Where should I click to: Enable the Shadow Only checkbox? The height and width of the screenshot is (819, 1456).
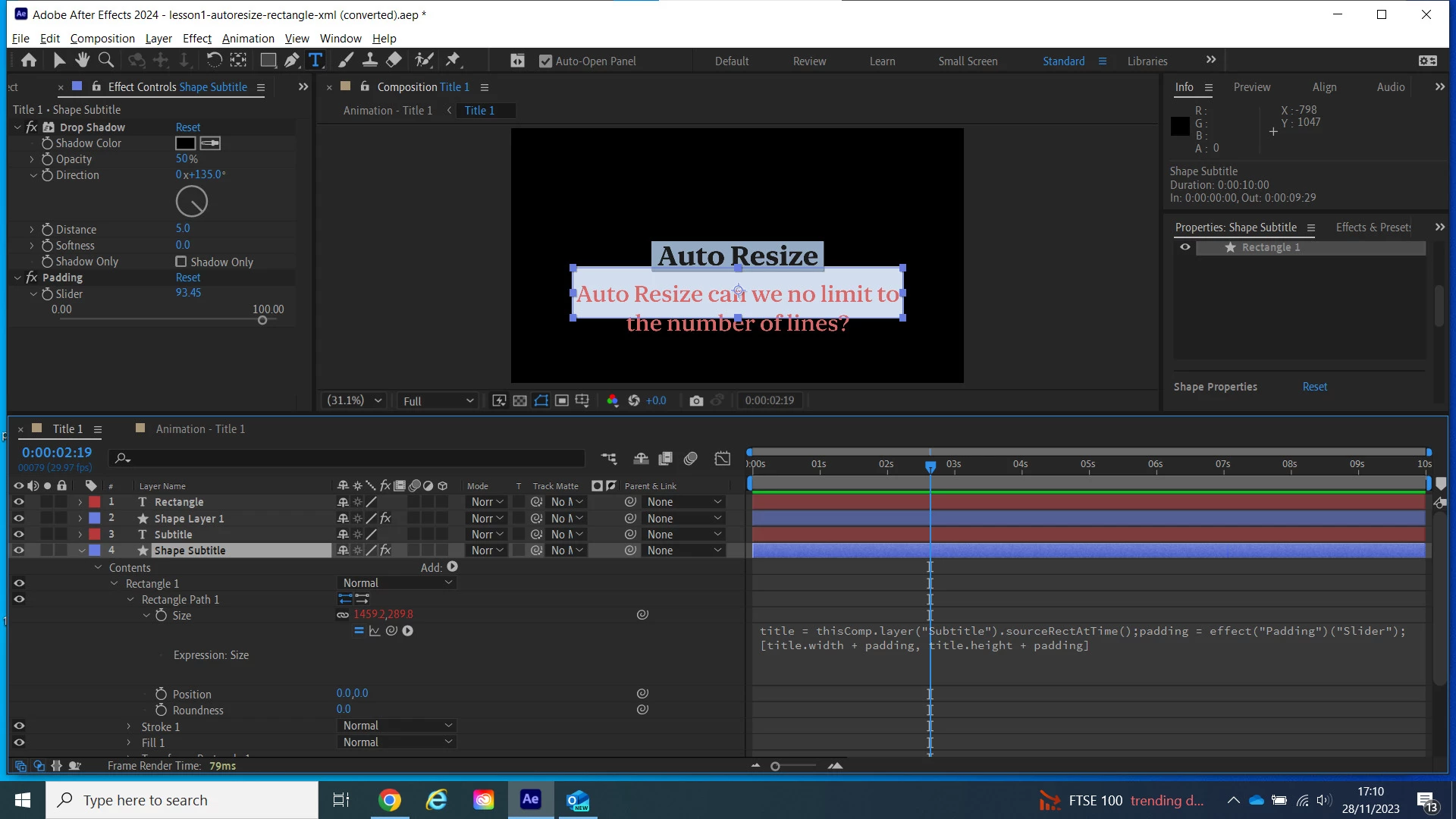click(x=181, y=262)
